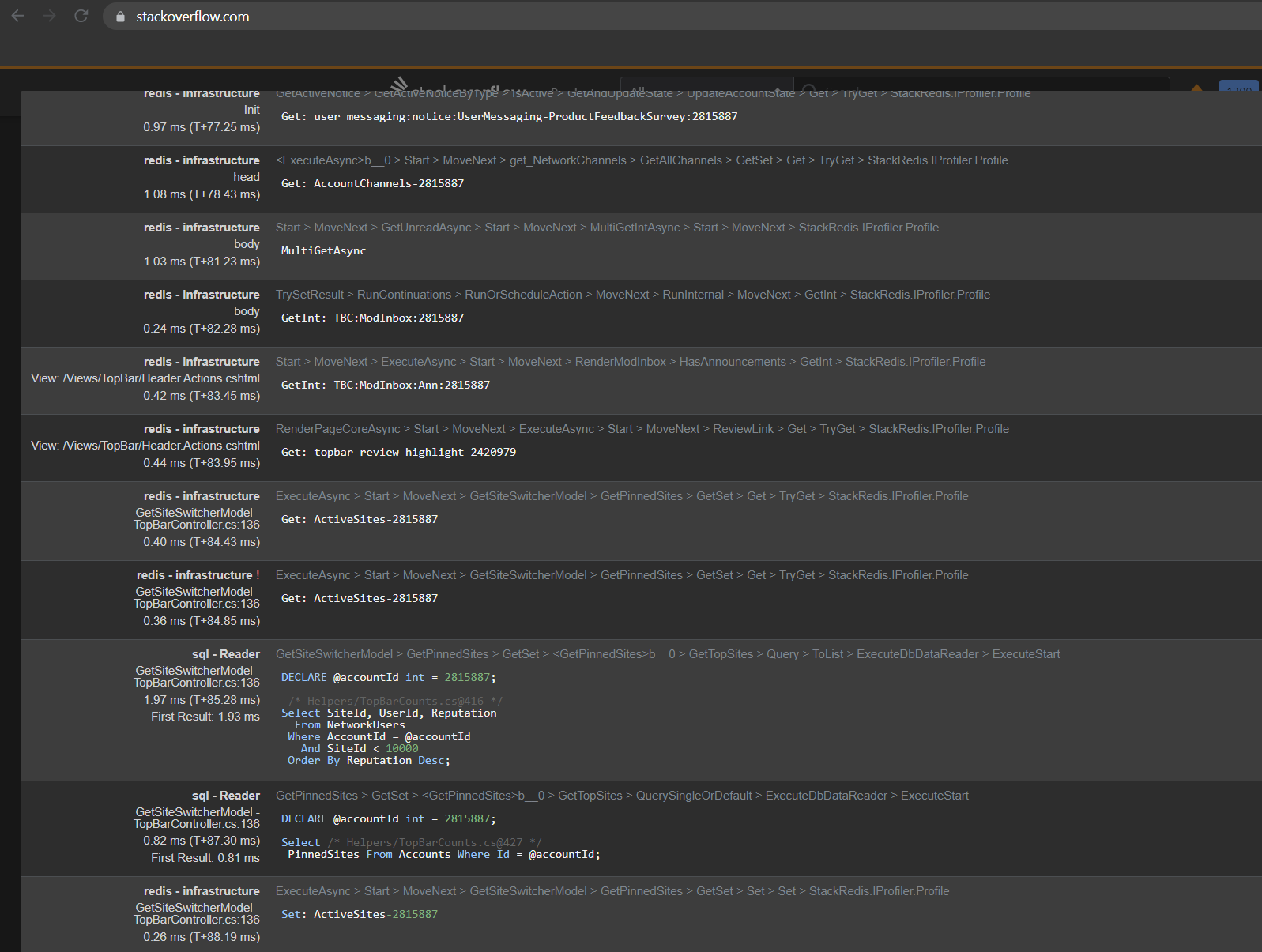Click the RenderPageCoreAsync stack trace line
The height and width of the screenshot is (952, 1262).
[642, 429]
